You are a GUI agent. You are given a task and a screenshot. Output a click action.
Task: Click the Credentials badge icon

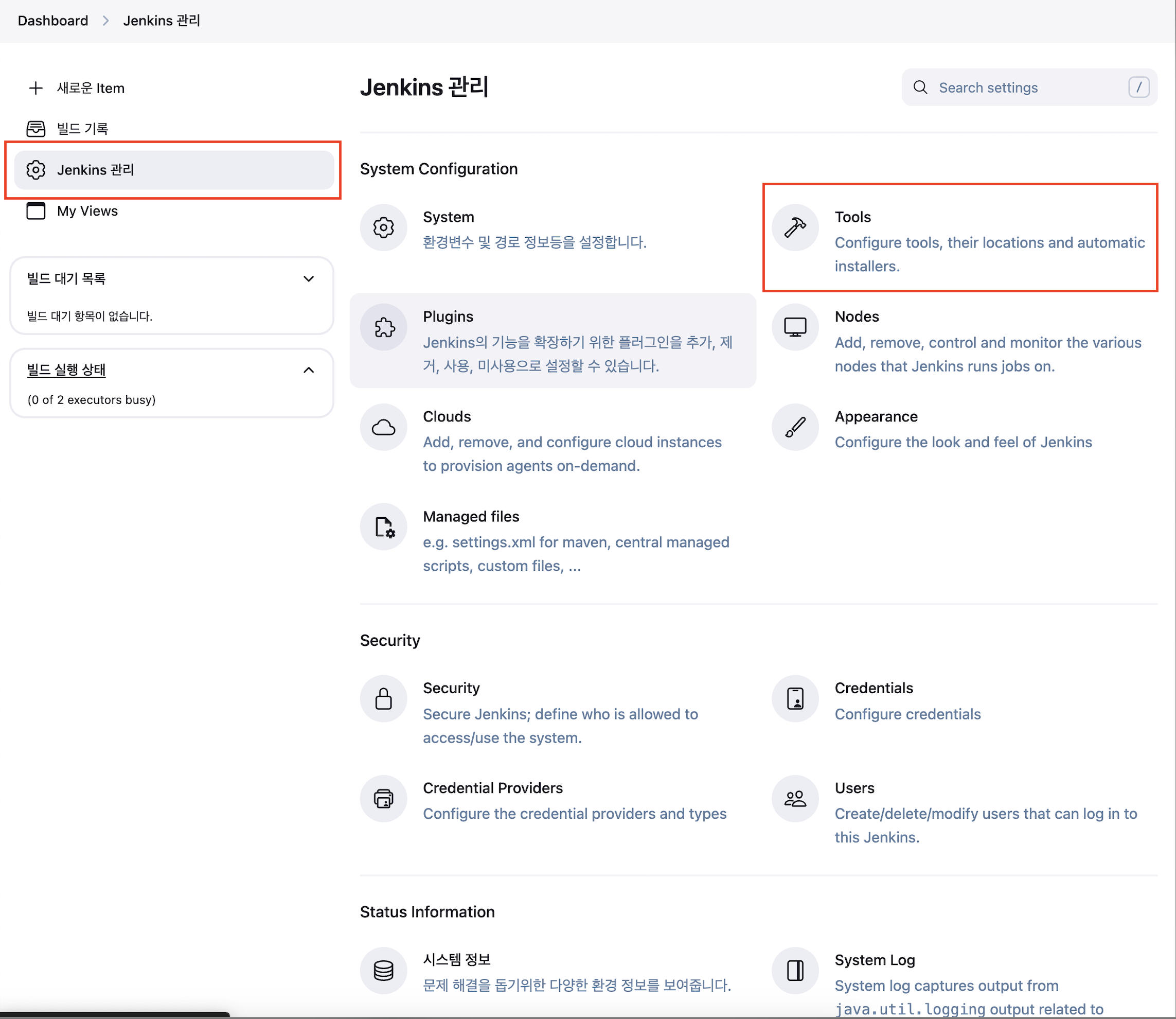click(795, 698)
